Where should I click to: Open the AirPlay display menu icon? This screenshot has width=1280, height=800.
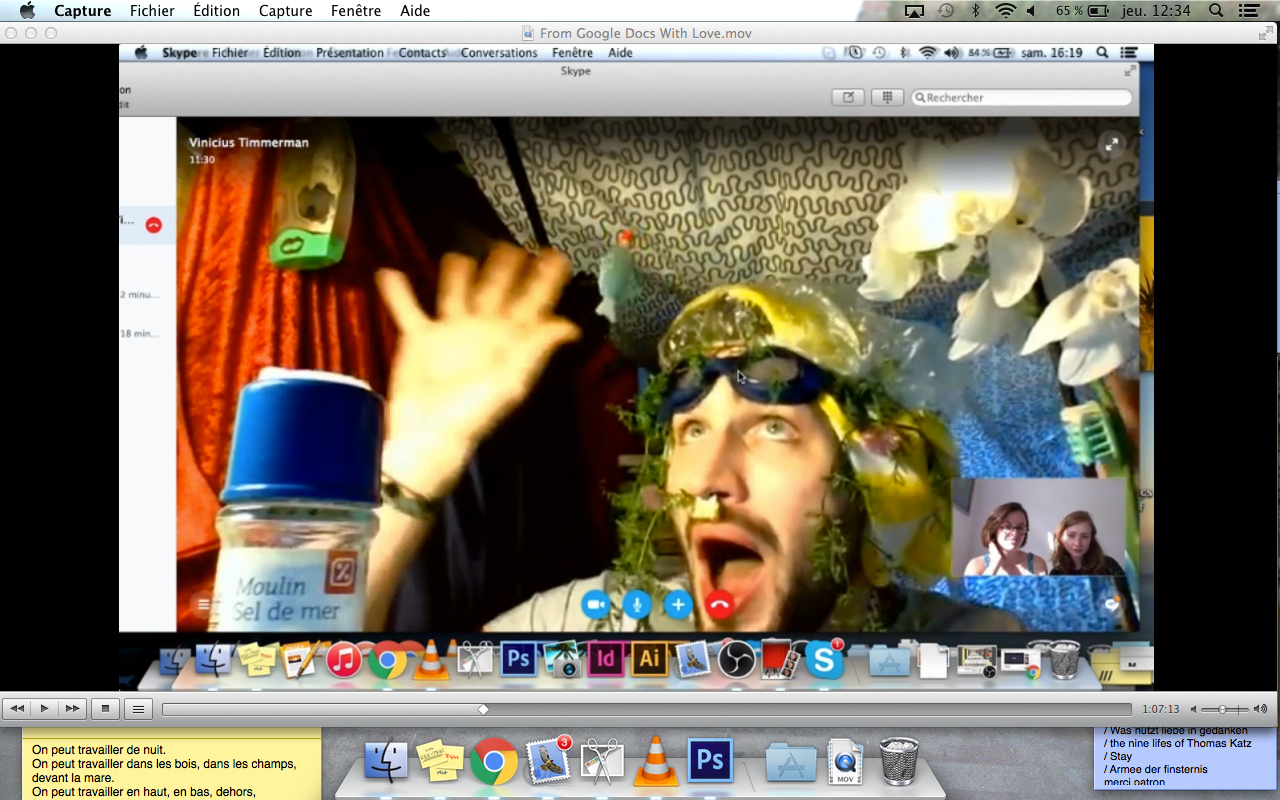[x=914, y=11]
